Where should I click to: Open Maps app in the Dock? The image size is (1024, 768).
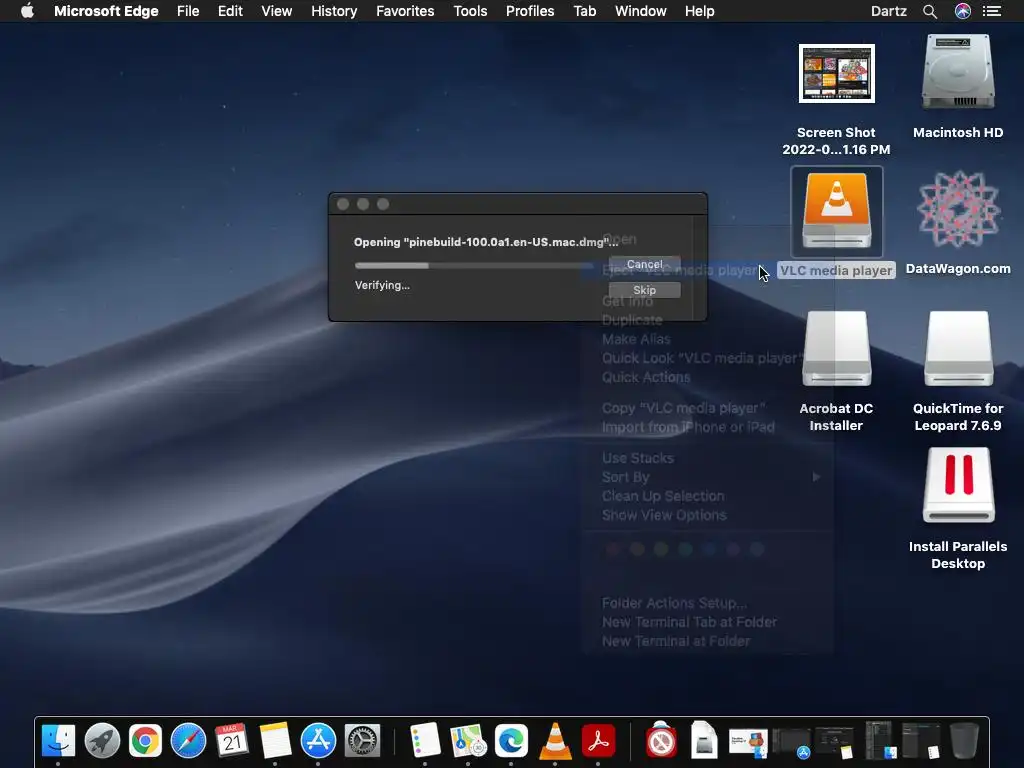pos(468,741)
